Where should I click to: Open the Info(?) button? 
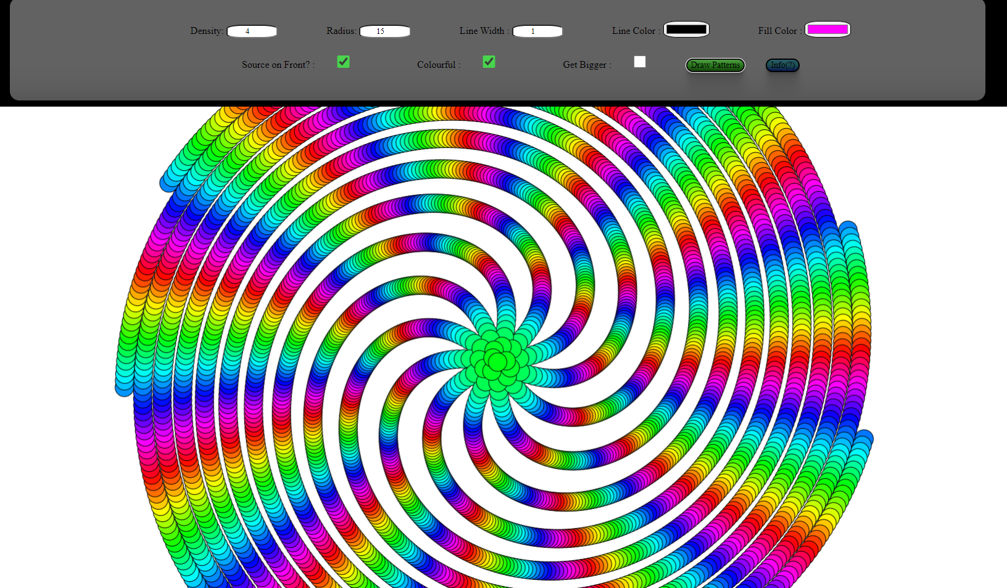tap(782, 65)
